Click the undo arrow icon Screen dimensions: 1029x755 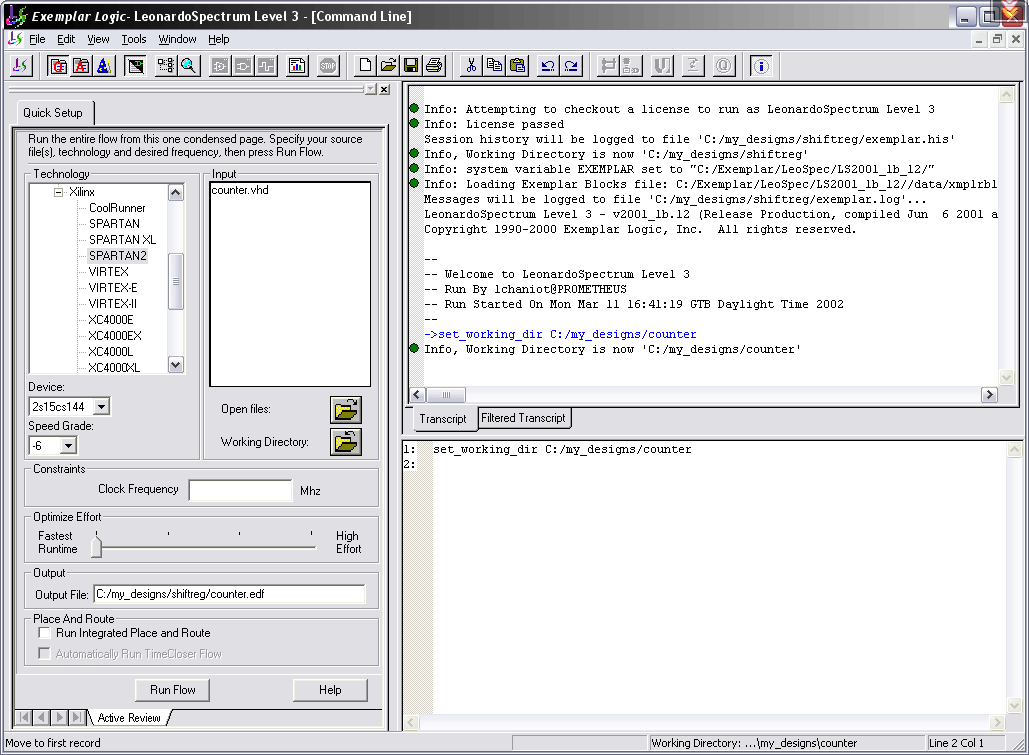click(x=548, y=66)
